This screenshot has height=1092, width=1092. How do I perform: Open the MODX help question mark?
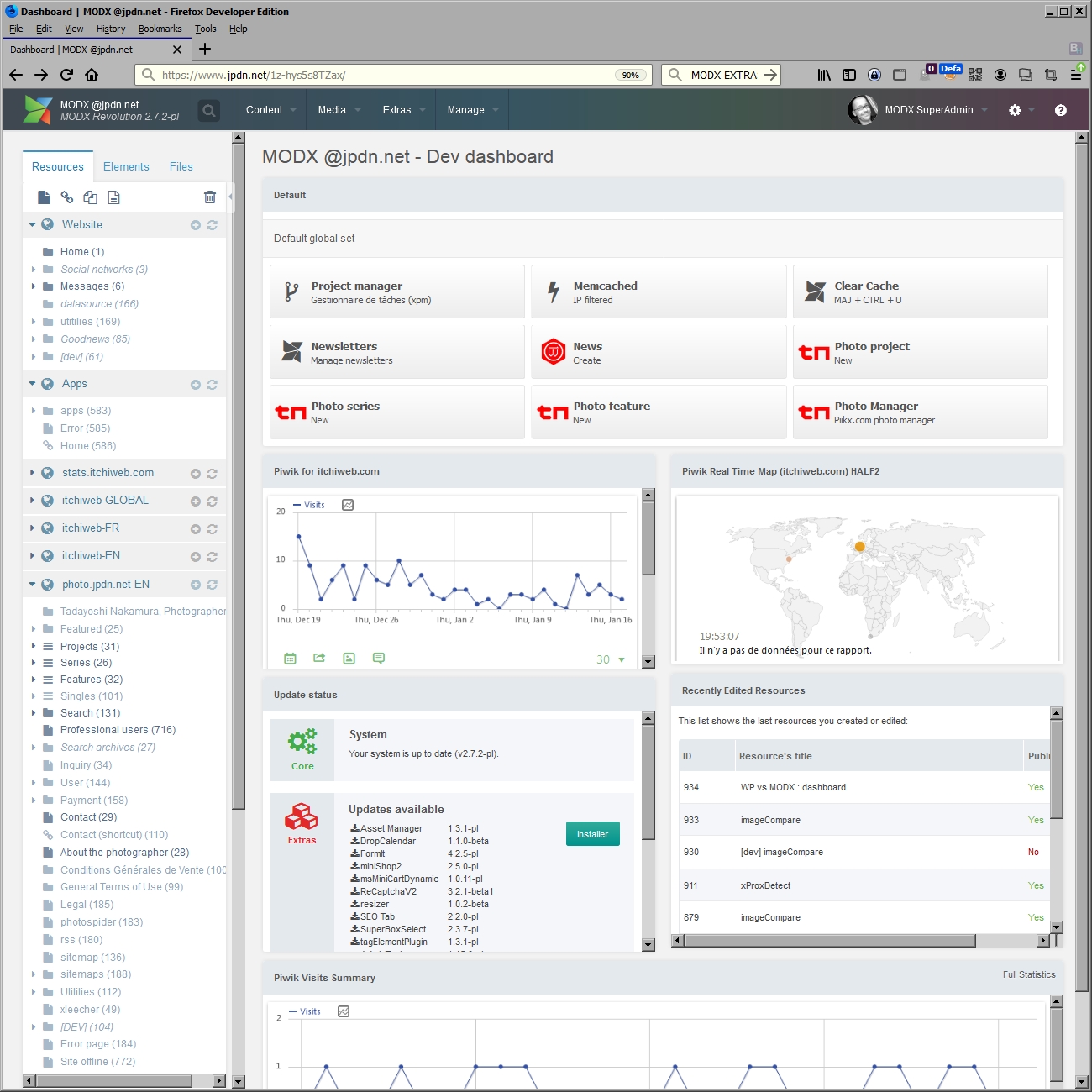[1061, 110]
